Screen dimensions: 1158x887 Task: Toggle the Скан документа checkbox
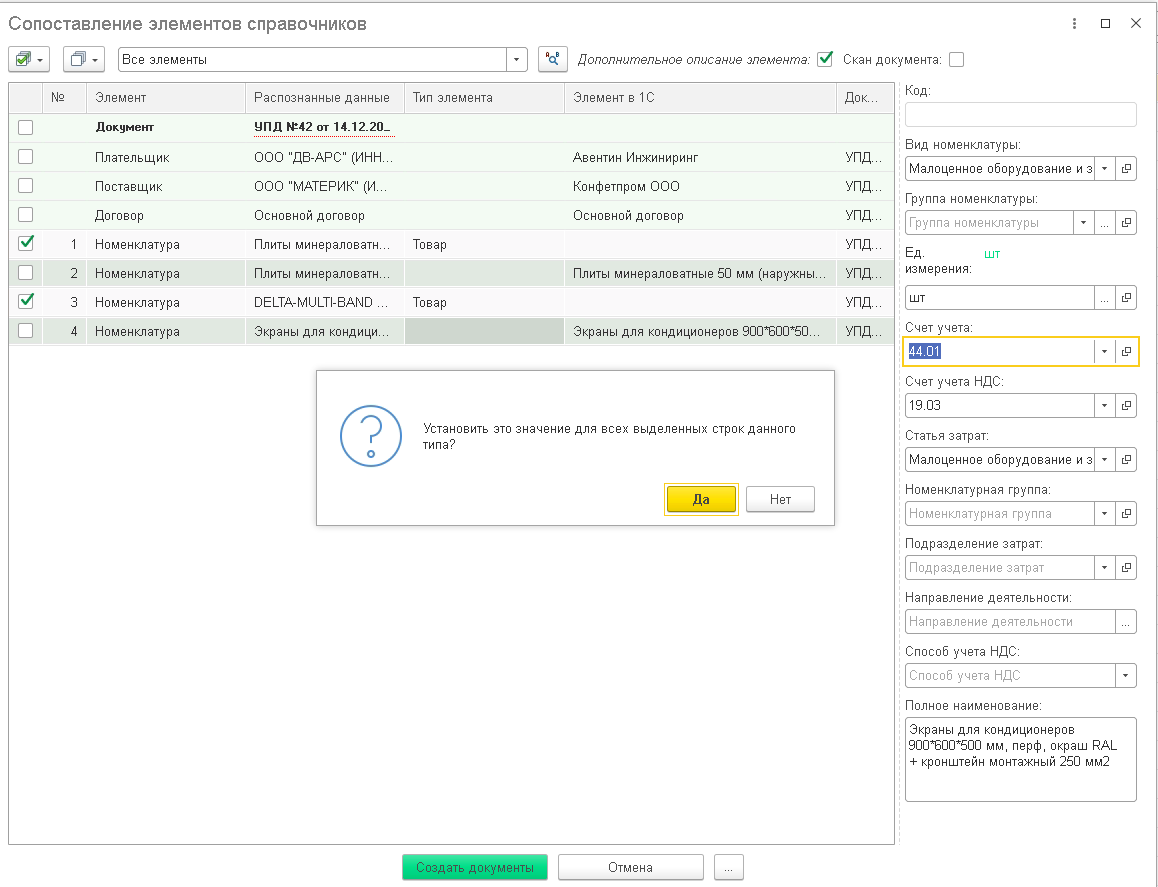pyautogui.click(x=956, y=60)
